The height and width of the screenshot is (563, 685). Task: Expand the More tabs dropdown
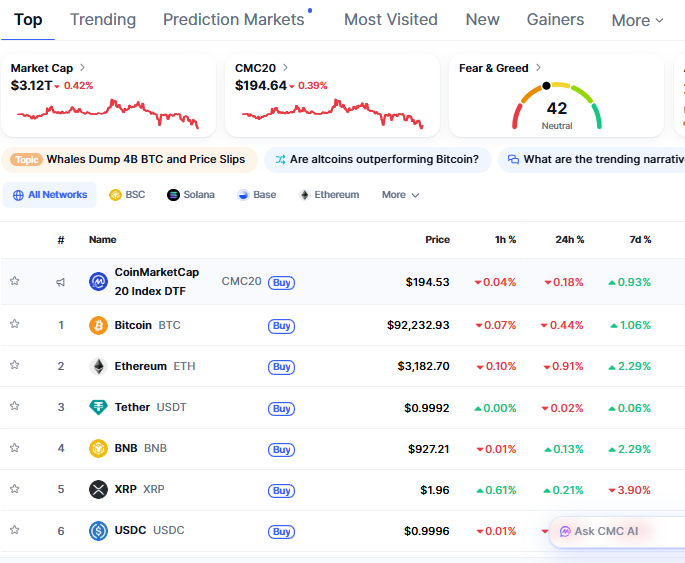tap(637, 20)
